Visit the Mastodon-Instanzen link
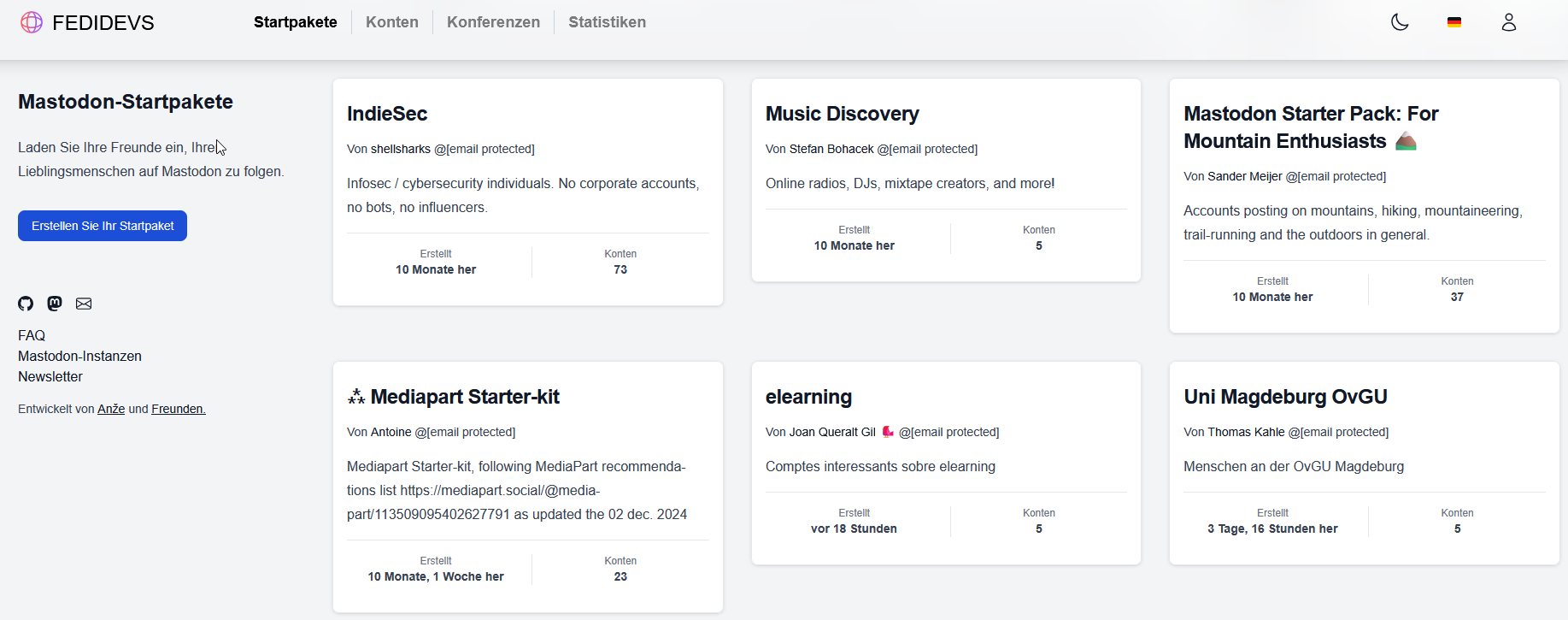Image resolution: width=1568 pixels, height=620 pixels. (x=79, y=357)
